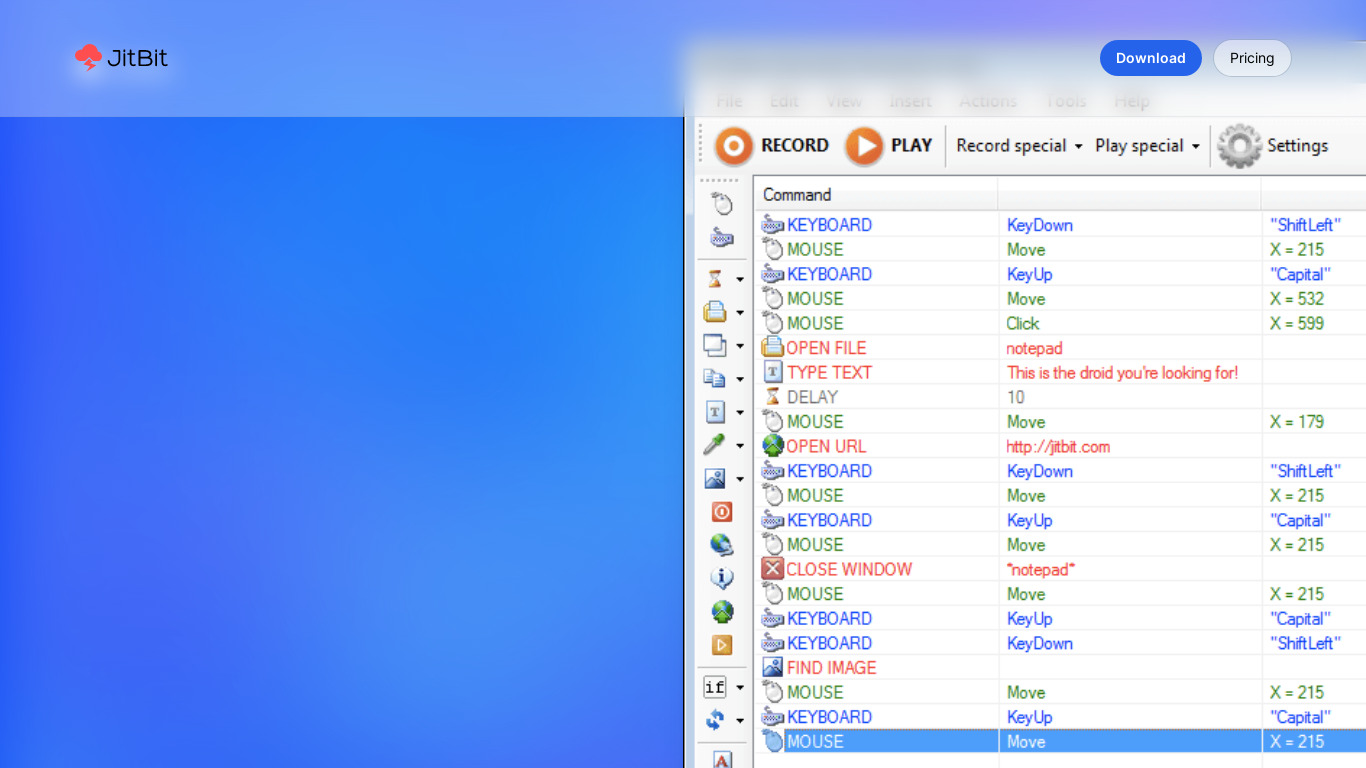Viewport: 1366px width, 768px height.
Task: Click the eyedropper pixel color icon
Action: (x=715, y=445)
